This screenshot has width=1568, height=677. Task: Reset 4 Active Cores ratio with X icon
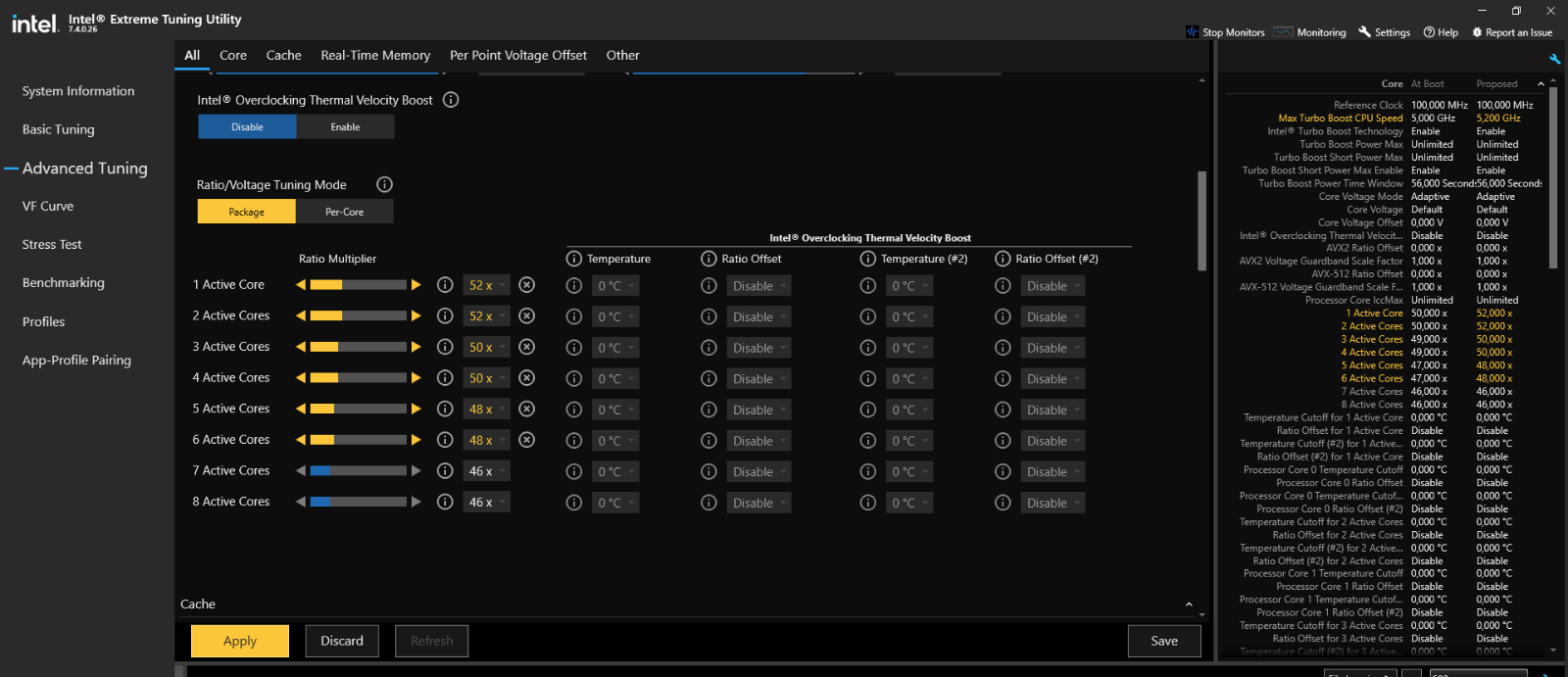pos(527,378)
